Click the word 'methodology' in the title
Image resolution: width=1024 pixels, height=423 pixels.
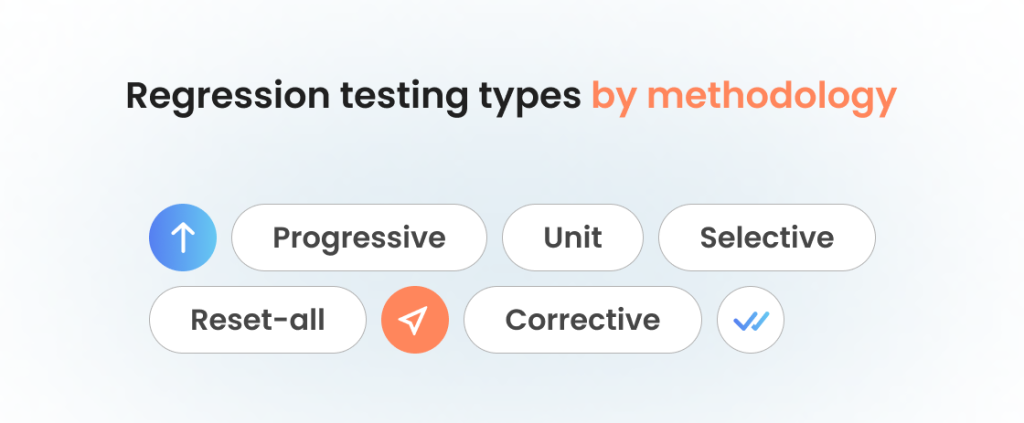point(772,97)
